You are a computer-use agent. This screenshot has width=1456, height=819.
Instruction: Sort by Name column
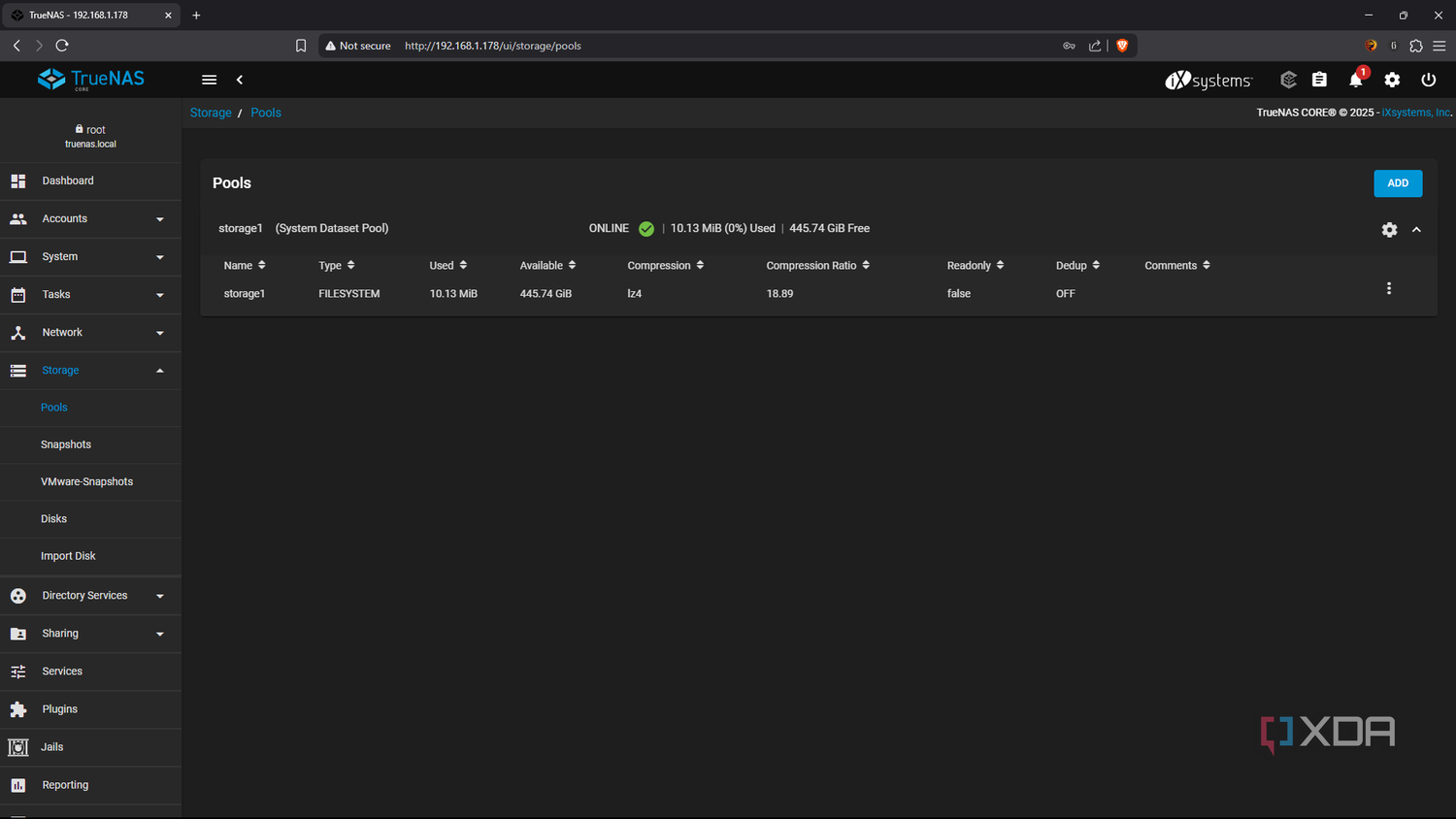click(245, 266)
